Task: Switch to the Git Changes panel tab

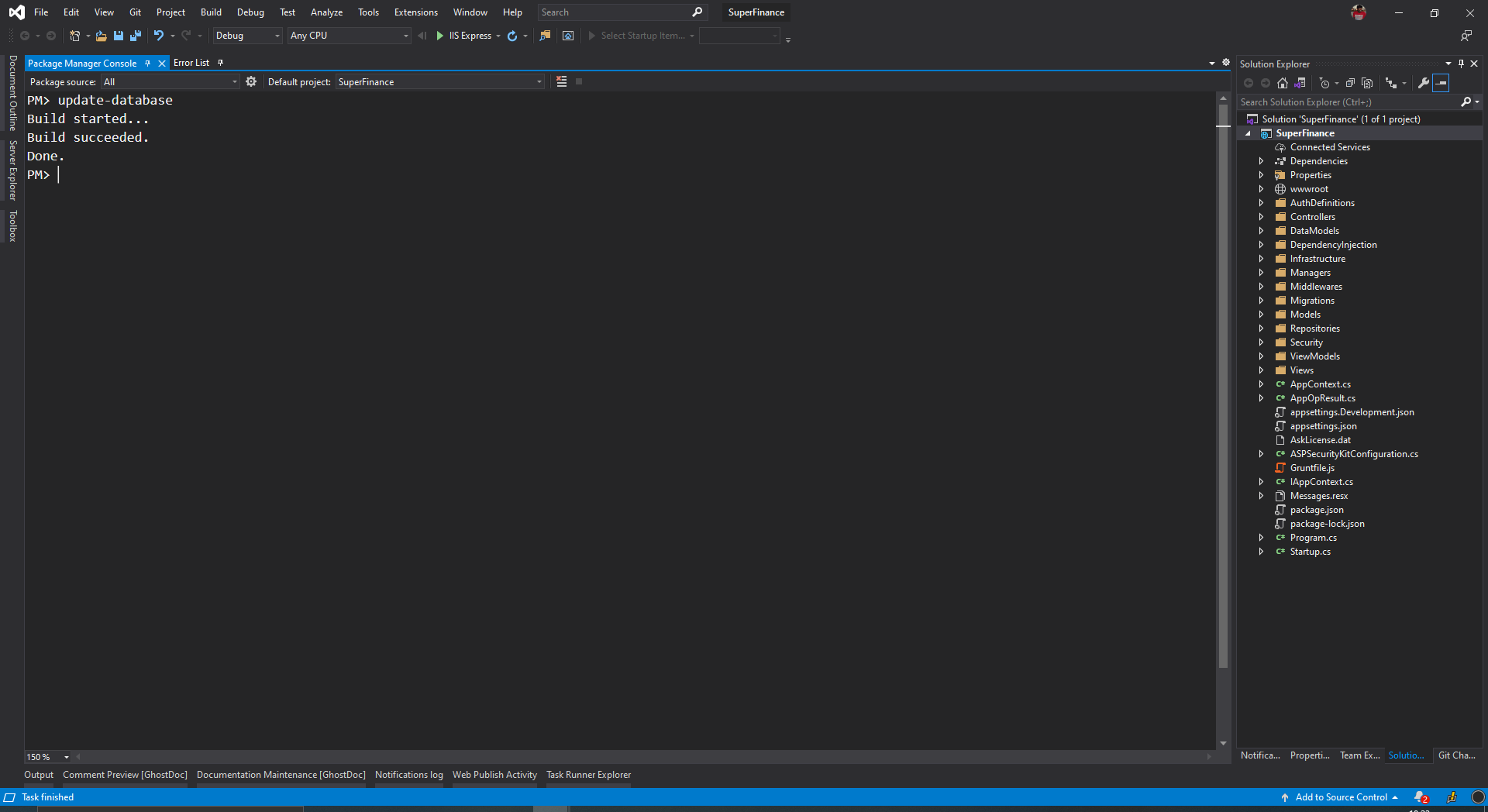Action: (x=1456, y=755)
